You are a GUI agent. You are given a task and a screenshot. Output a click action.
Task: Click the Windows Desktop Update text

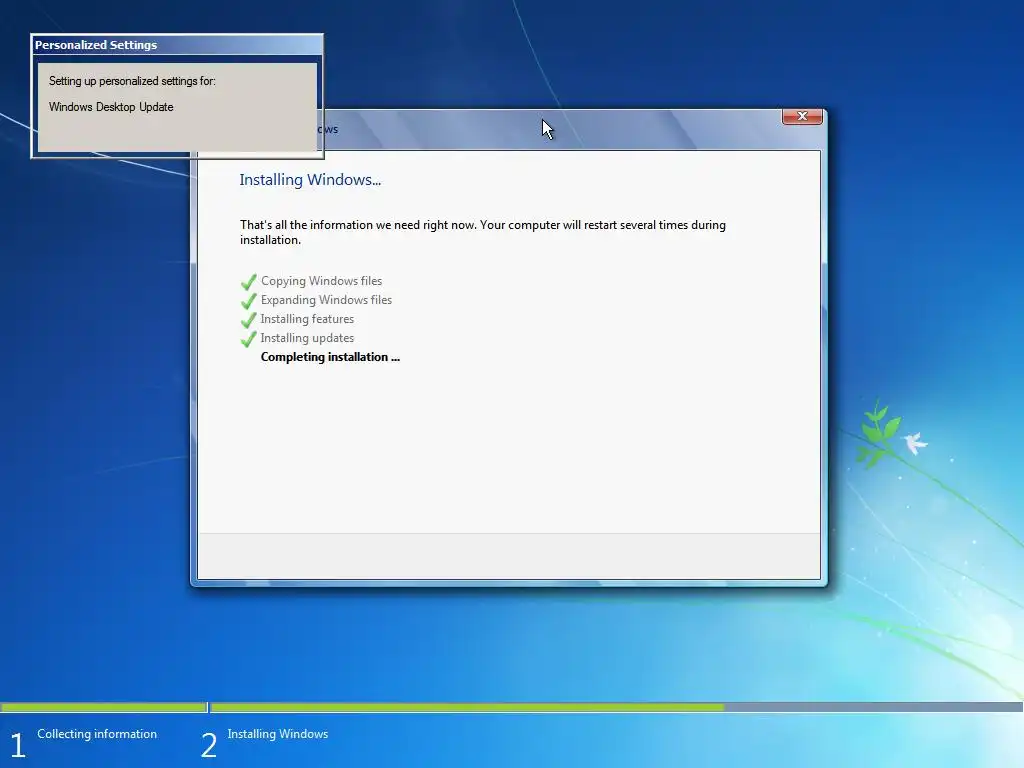(x=111, y=106)
